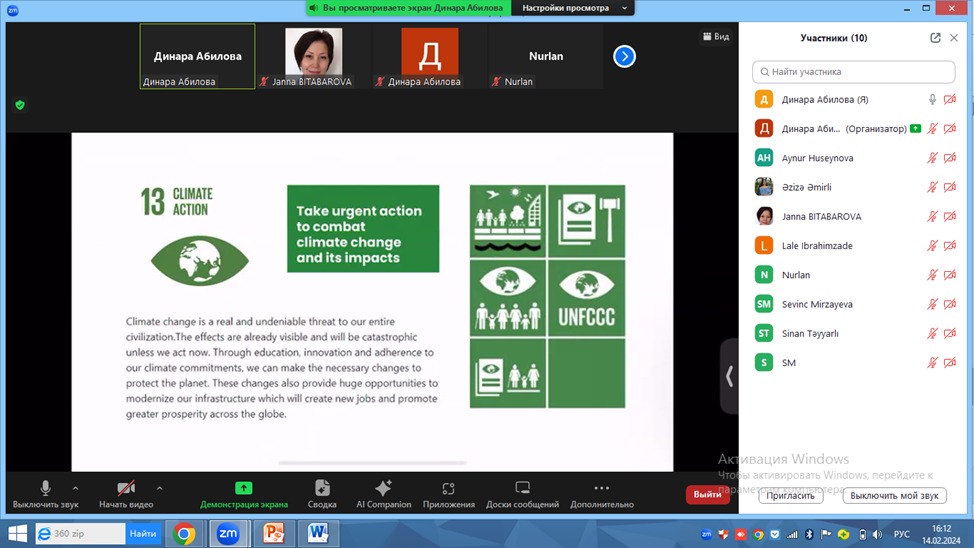Toggle camera icon for Динара Абилова (Я)
Image resolution: width=974 pixels, height=548 pixels.
pyautogui.click(x=949, y=99)
